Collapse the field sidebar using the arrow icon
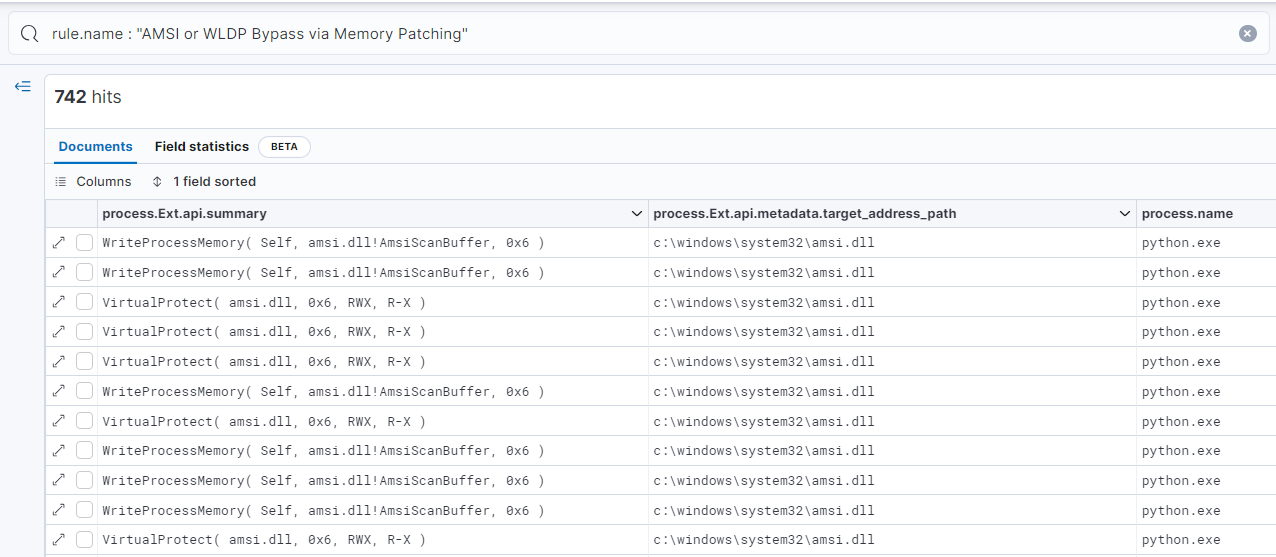 22,87
